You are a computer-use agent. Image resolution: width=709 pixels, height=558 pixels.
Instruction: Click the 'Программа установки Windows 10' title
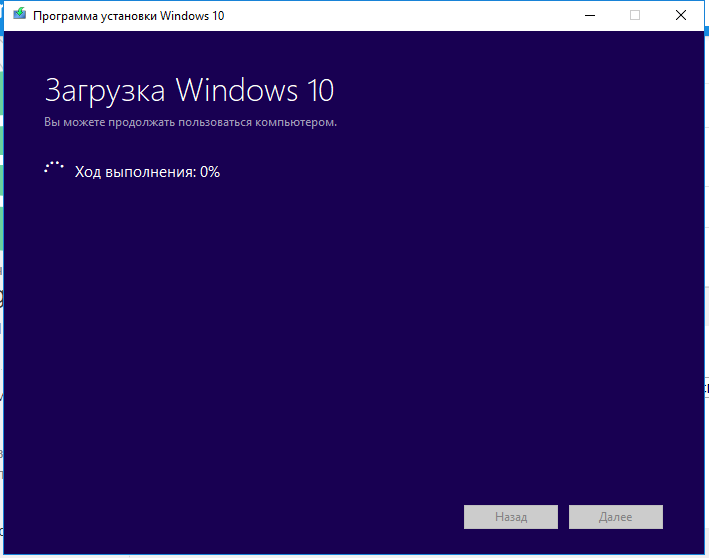tap(128, 16)
